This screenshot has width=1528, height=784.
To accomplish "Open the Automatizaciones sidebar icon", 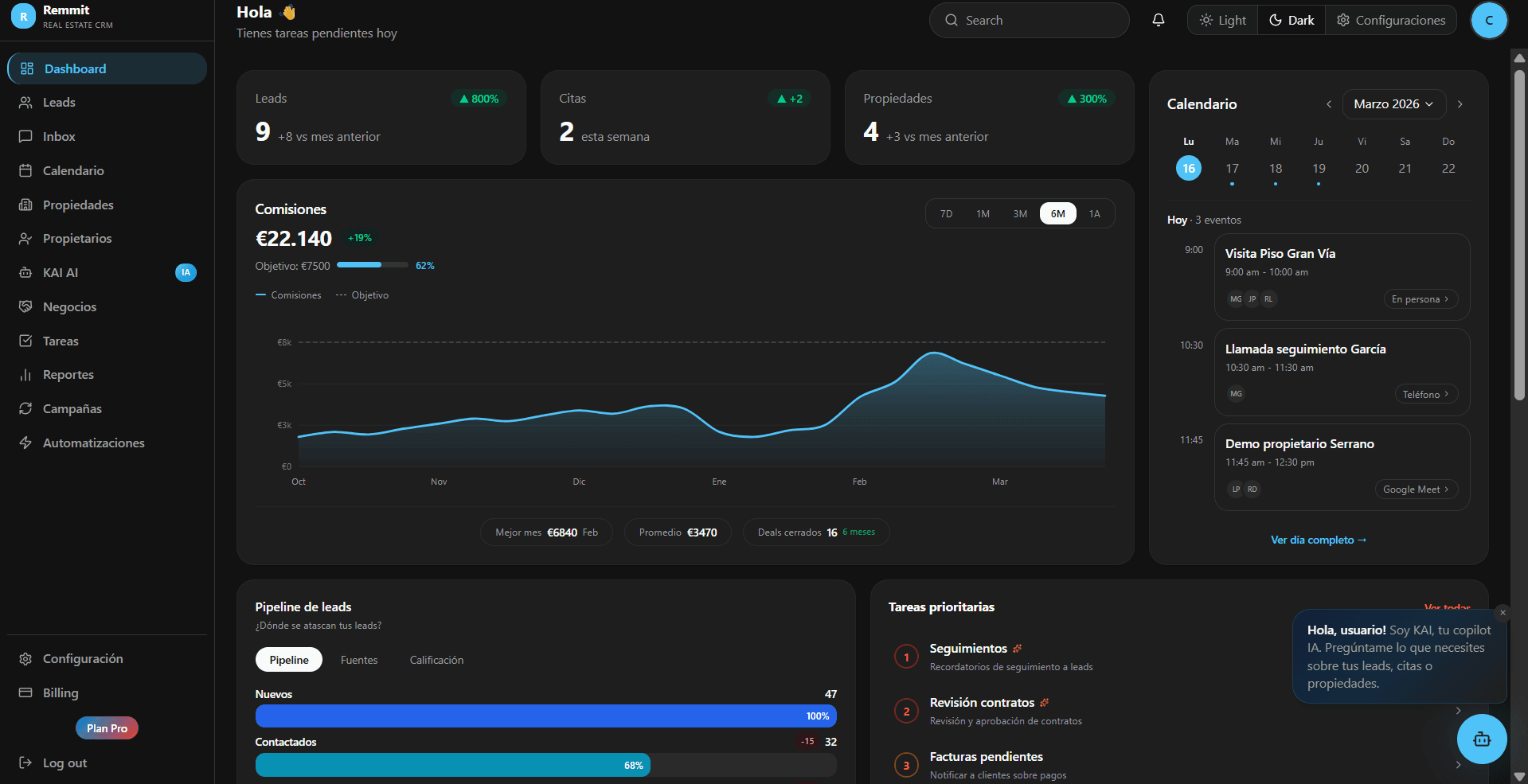I will [26, 443].
